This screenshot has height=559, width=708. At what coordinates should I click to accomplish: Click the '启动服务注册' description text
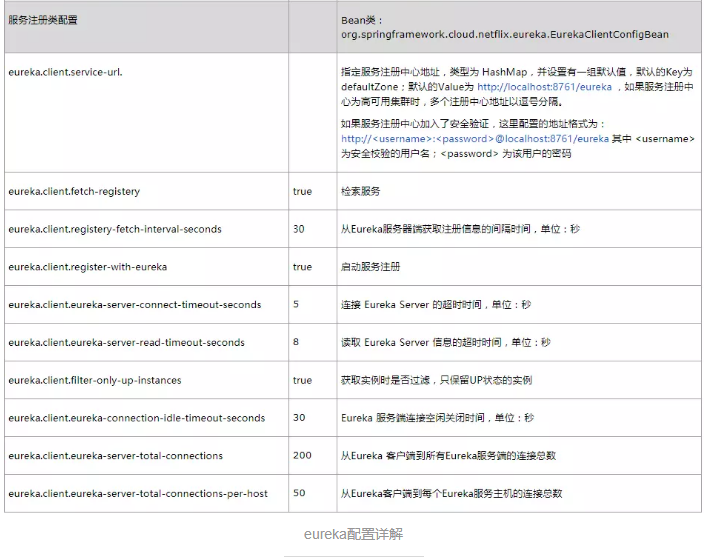pos(370,267)
